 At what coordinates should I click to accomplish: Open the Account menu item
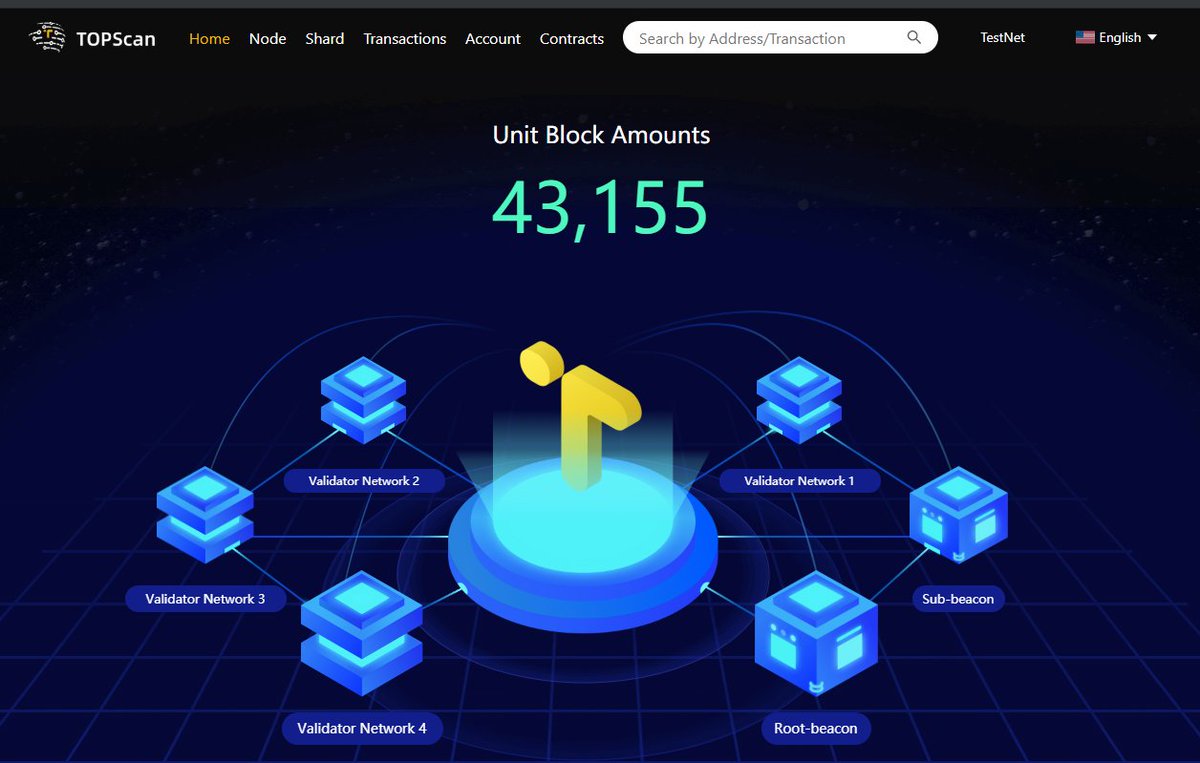pos(493,39)
